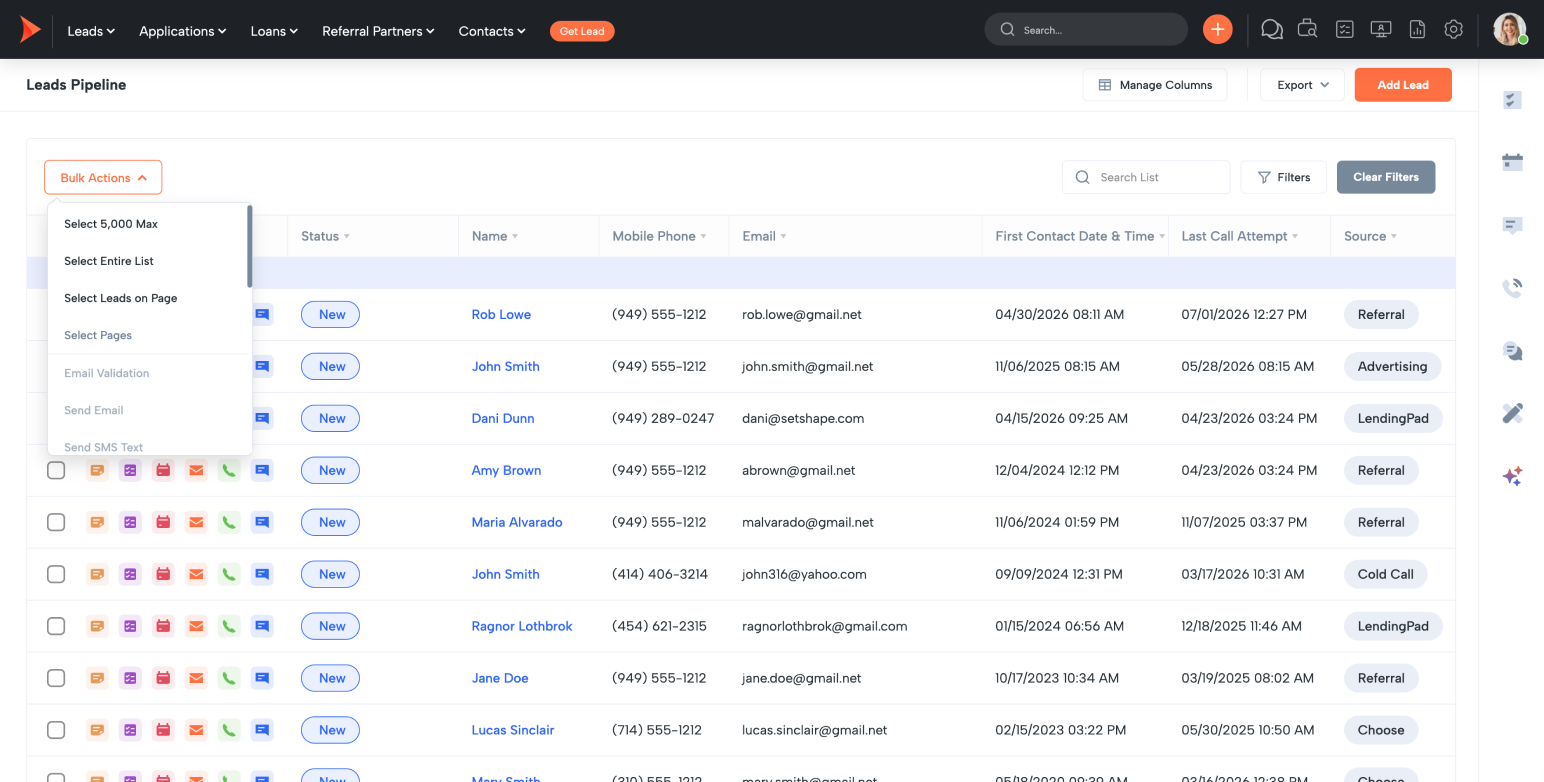Open the Export dropdown

pyautogui.click(x=1302, y=85)
